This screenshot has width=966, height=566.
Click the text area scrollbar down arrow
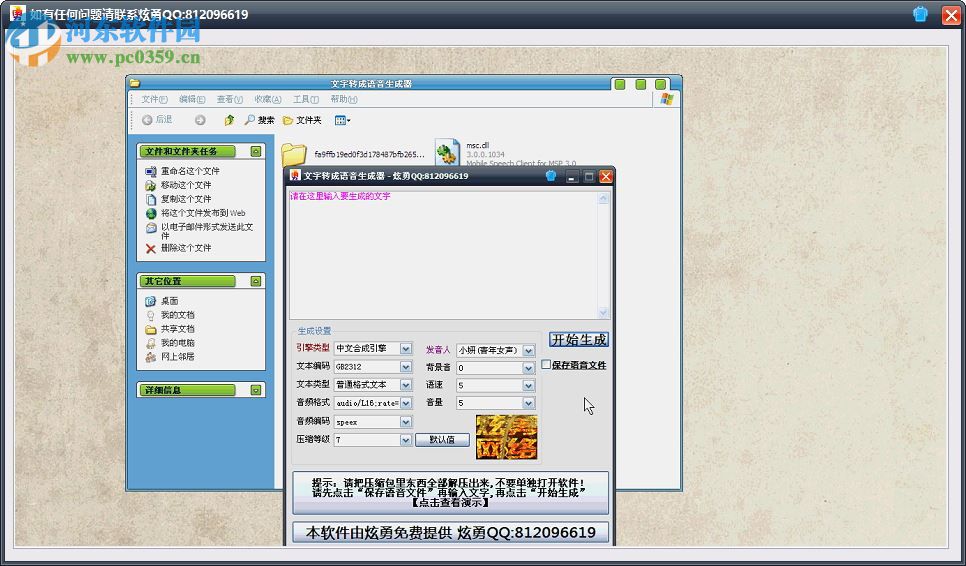coord(603,312)
